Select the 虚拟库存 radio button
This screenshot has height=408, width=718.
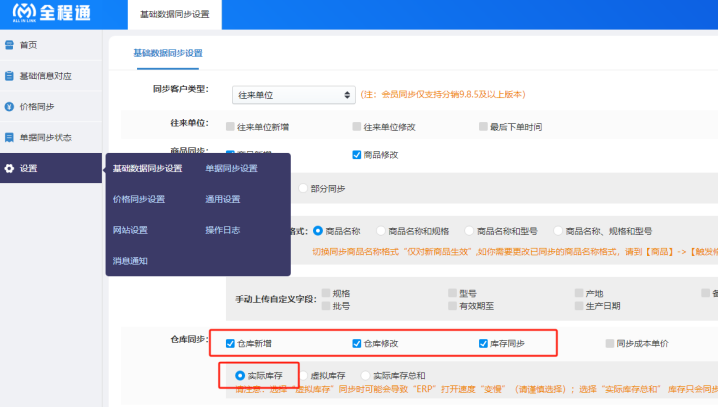[x=303, y=375]
